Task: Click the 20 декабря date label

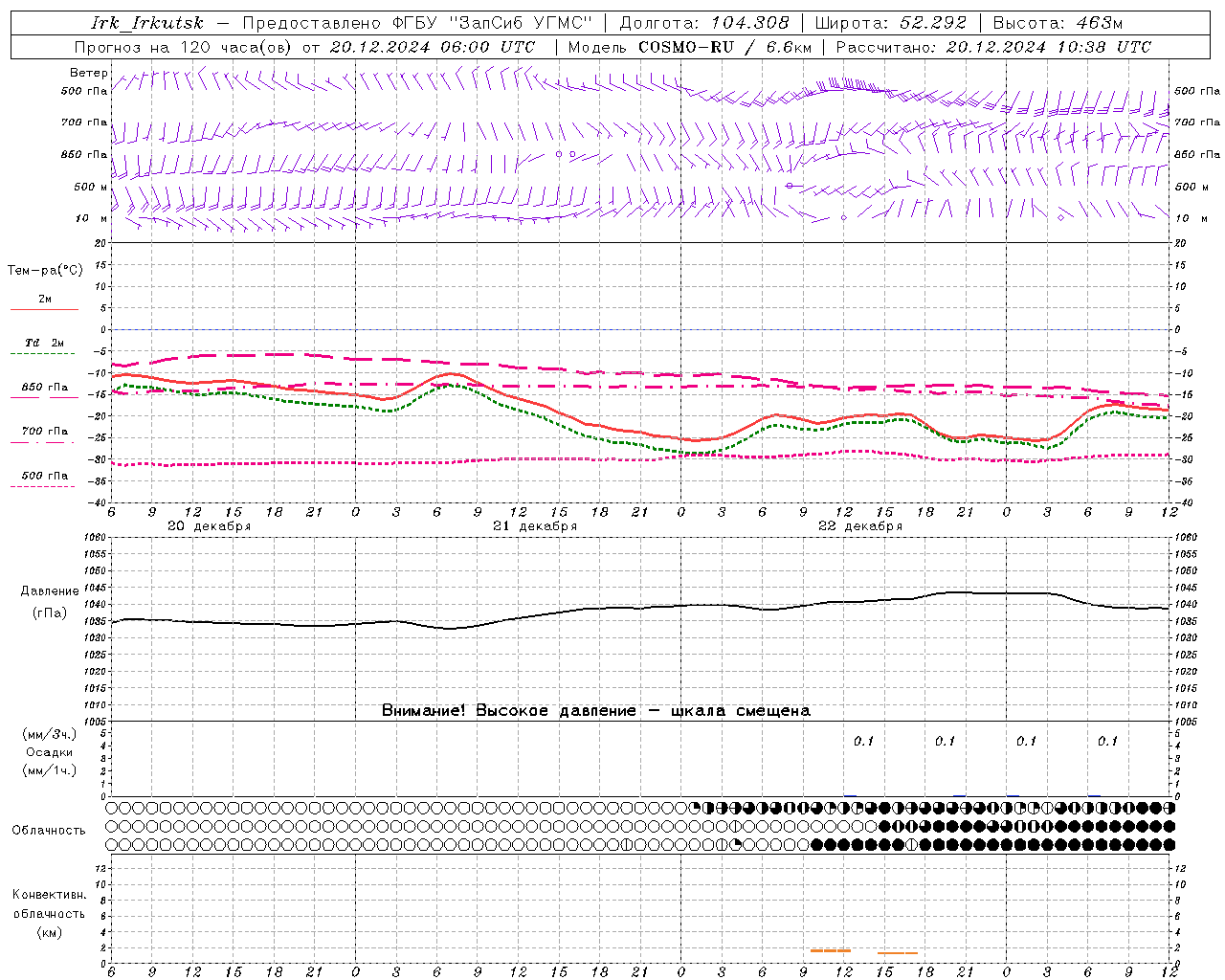Action: [x=210, y=526]
